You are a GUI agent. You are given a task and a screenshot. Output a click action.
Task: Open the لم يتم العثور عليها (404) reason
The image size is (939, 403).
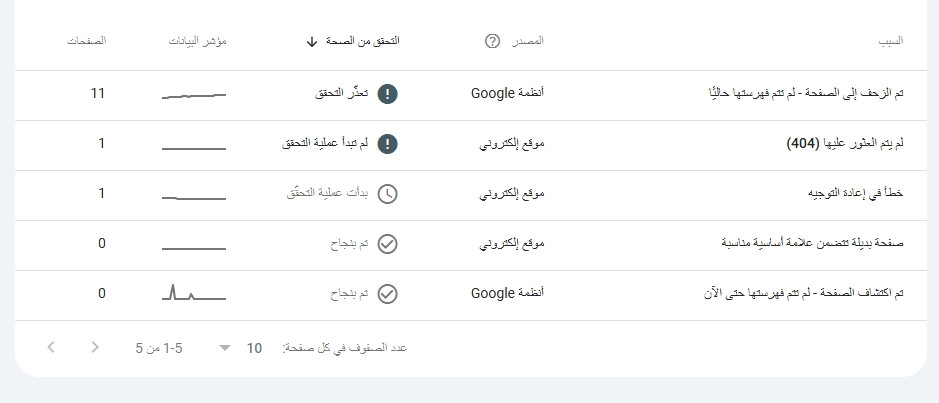point(845,144)
